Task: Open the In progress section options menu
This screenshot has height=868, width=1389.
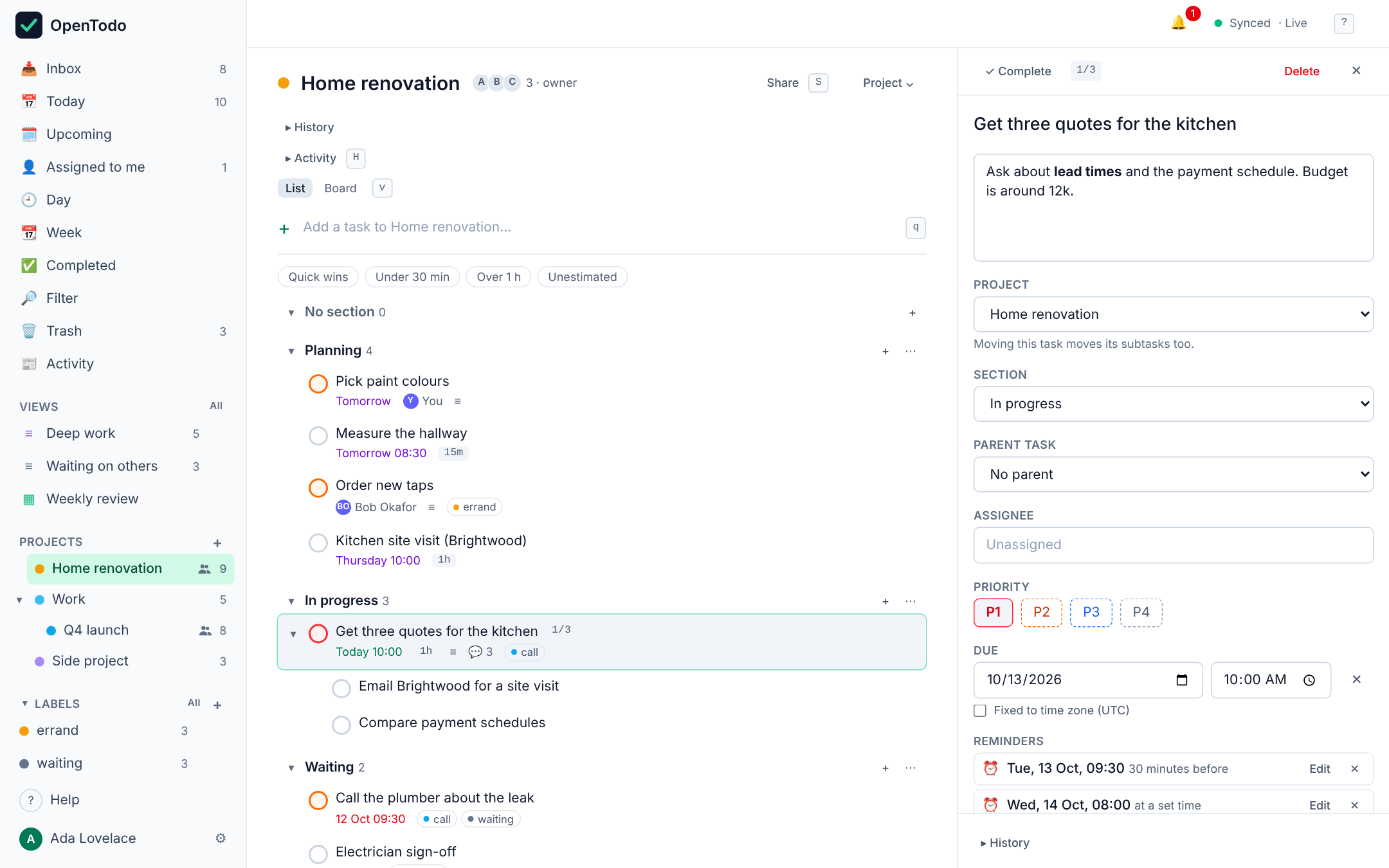Action: [x=911, y=601]
